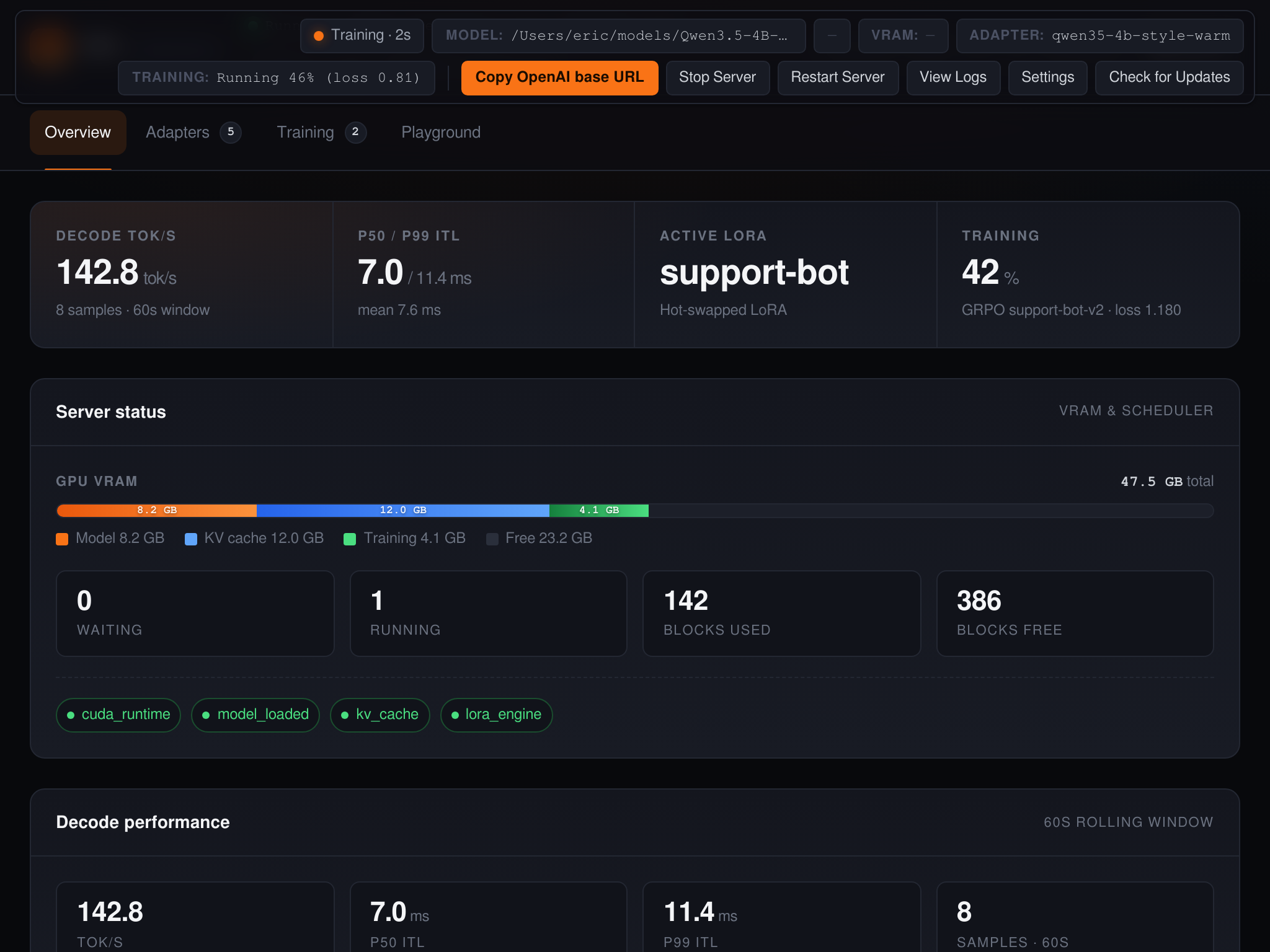The height and width of the screenshot is (952, 1270).
Task: Click the lora_engine status chip
Action: pyautogui.click(x=496, y=715)
